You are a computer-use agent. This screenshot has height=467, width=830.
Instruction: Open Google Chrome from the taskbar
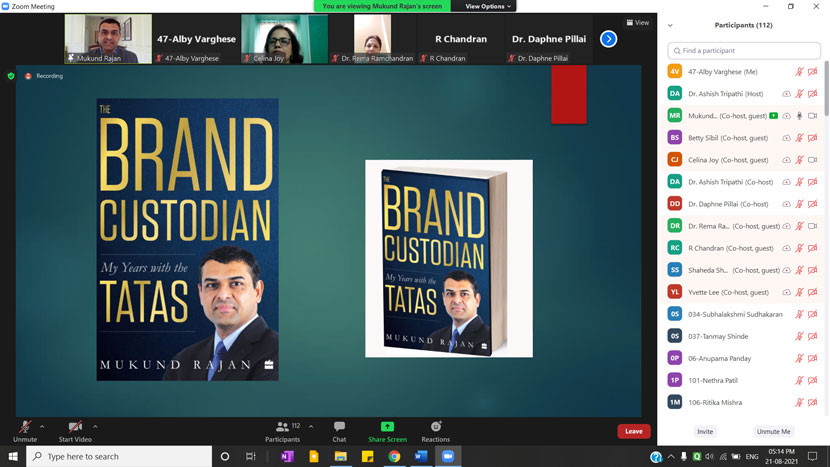pyautogui.click(x=394, y=456)
